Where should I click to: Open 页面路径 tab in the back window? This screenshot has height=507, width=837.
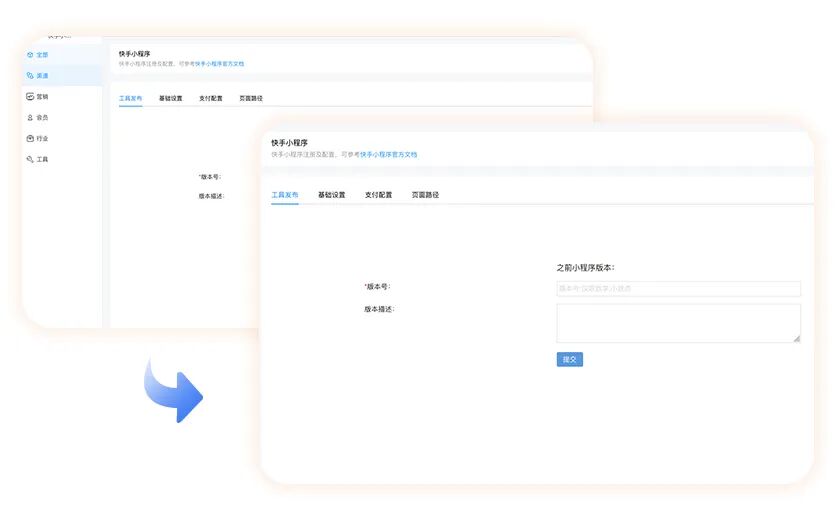pos(251,98)
